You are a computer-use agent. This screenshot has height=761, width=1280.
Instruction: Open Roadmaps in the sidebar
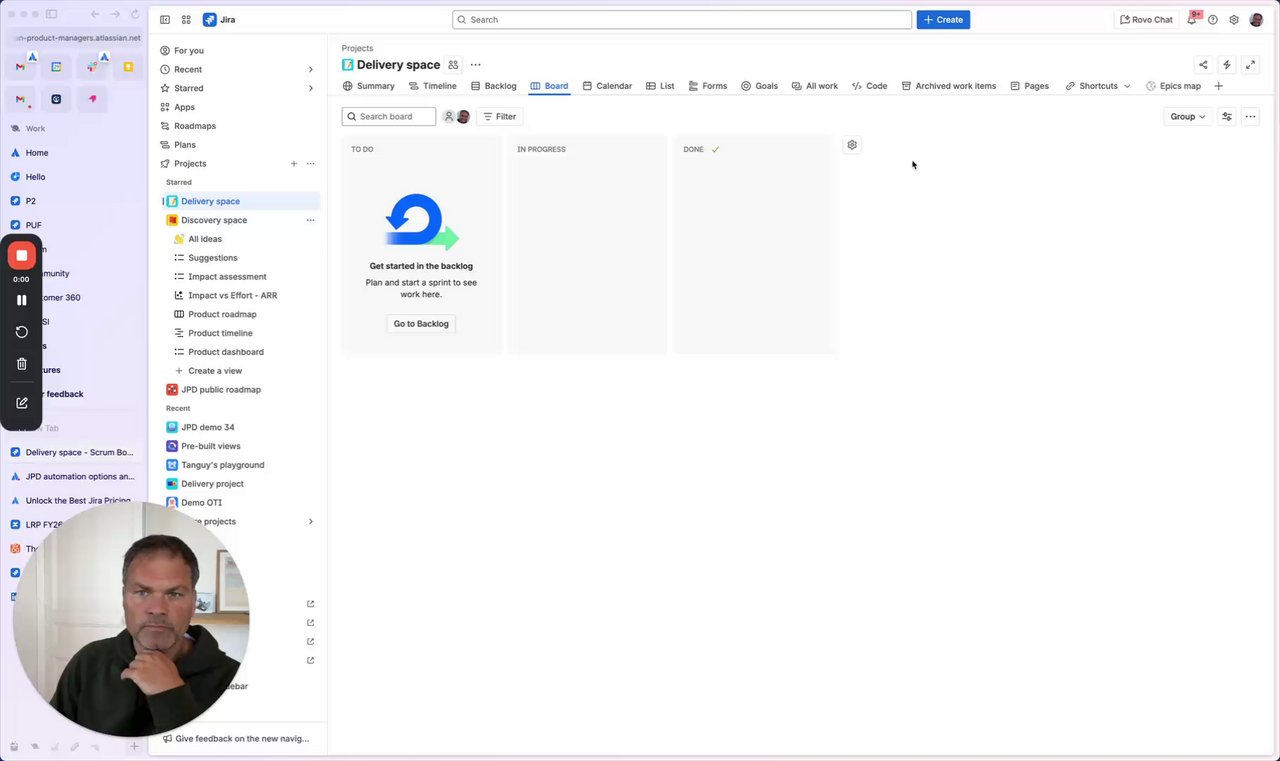[x=195, y=126]
